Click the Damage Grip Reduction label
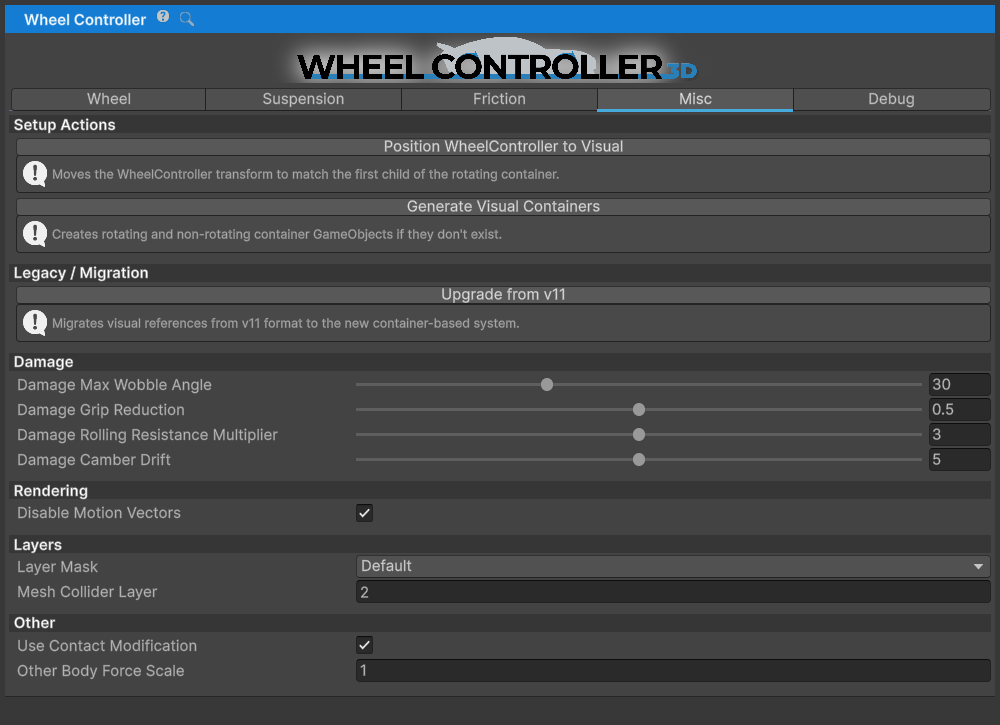This screenshot has width=1000, height=725. pos(101,410)
